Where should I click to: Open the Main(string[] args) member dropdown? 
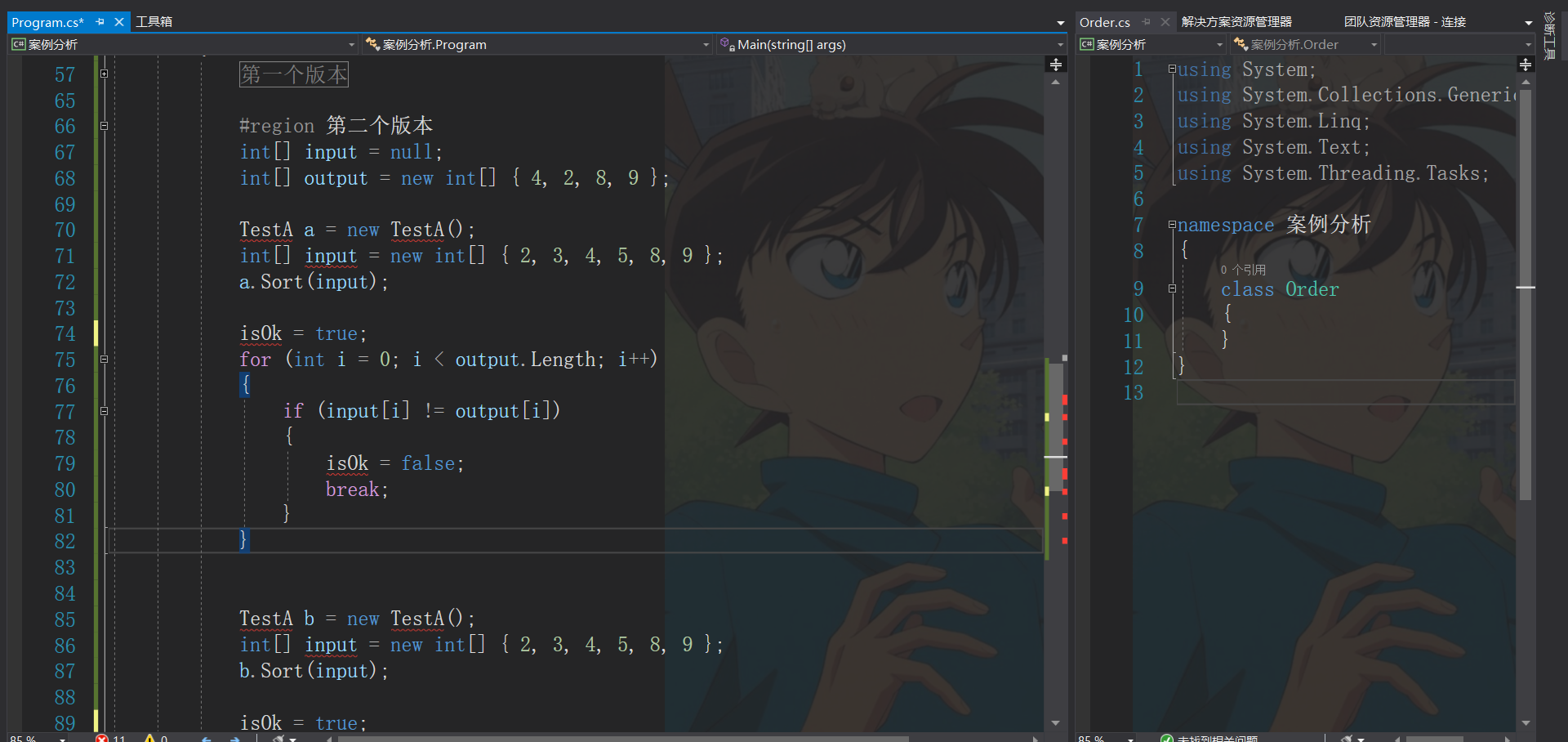click(892, 45)
